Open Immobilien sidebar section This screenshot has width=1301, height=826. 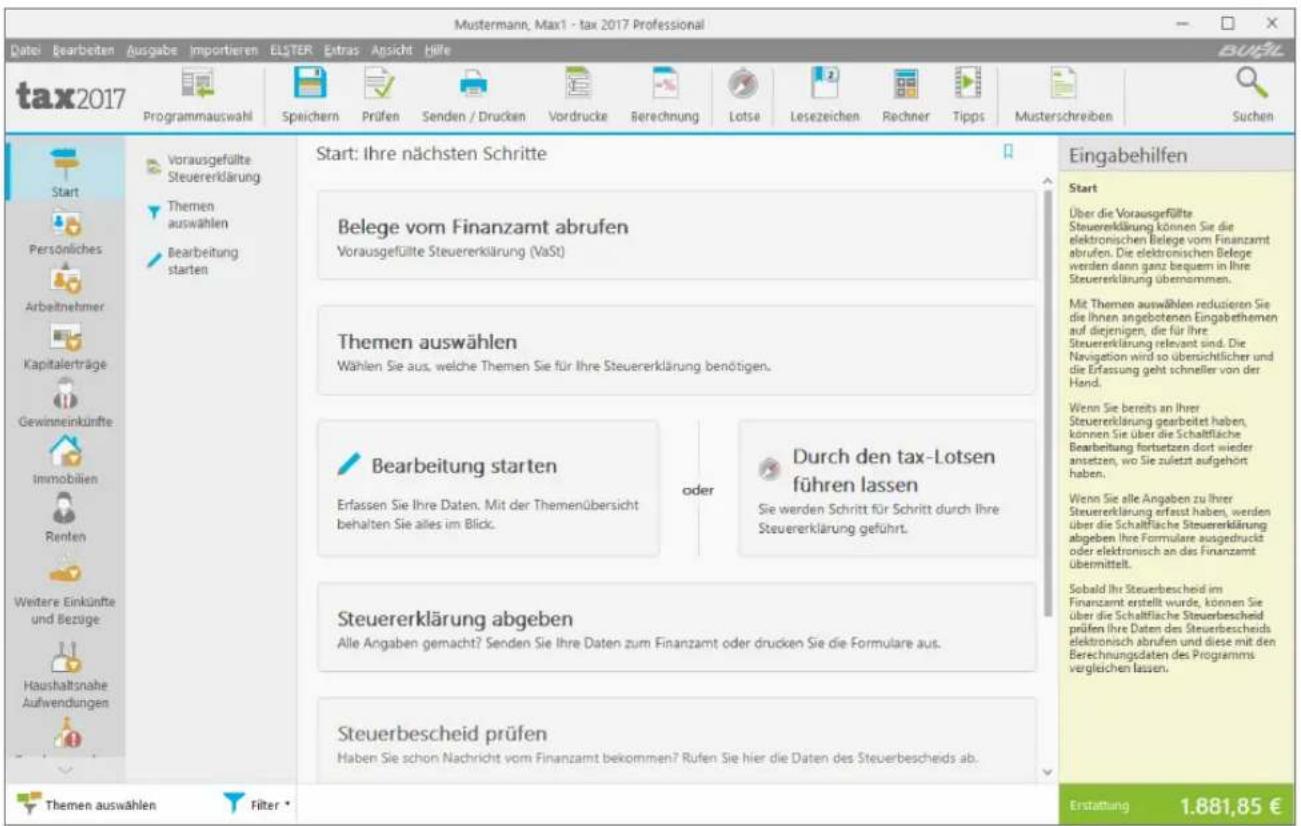pyautogui.click(x=65, y=460)
